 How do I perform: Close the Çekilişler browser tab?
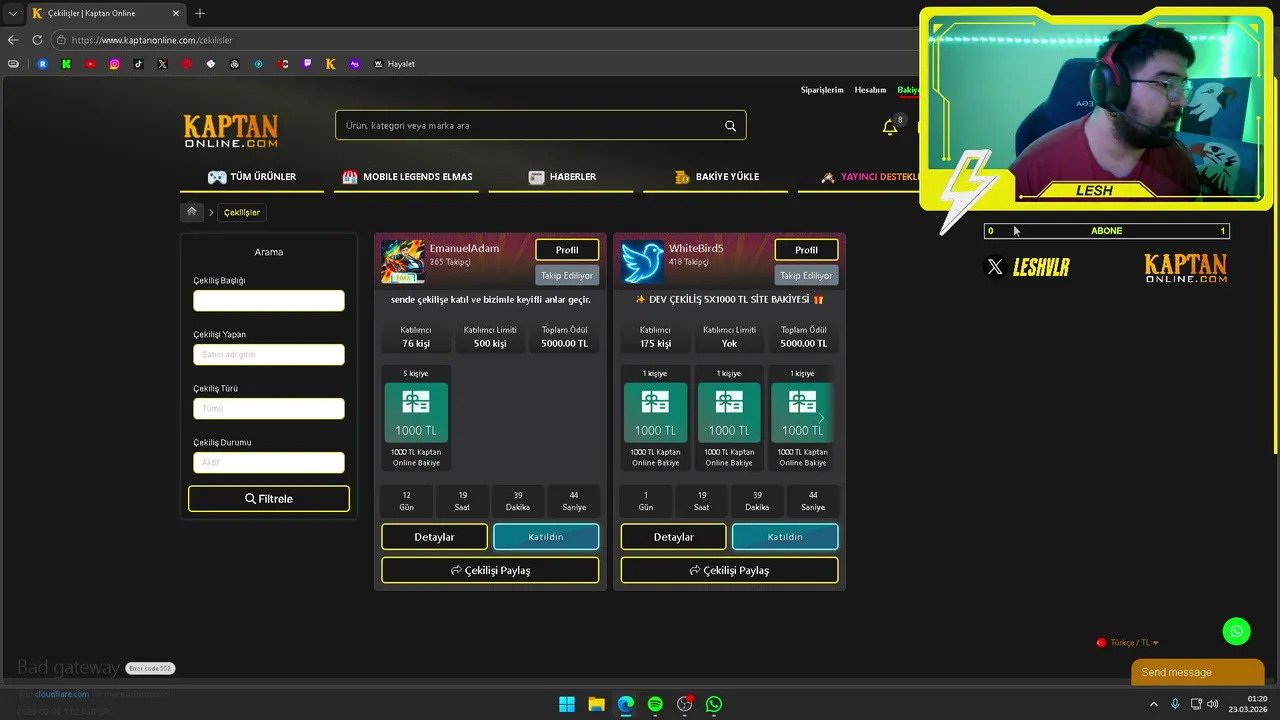tap(176, 13)
